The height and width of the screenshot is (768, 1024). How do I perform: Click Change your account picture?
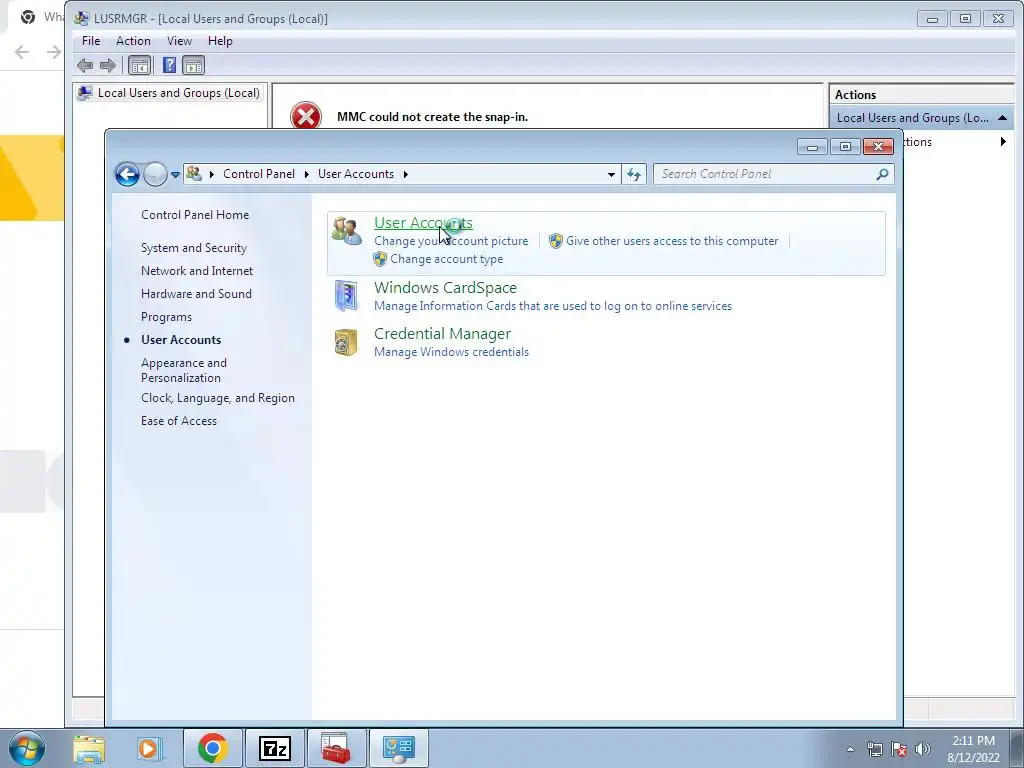point(451,241)
